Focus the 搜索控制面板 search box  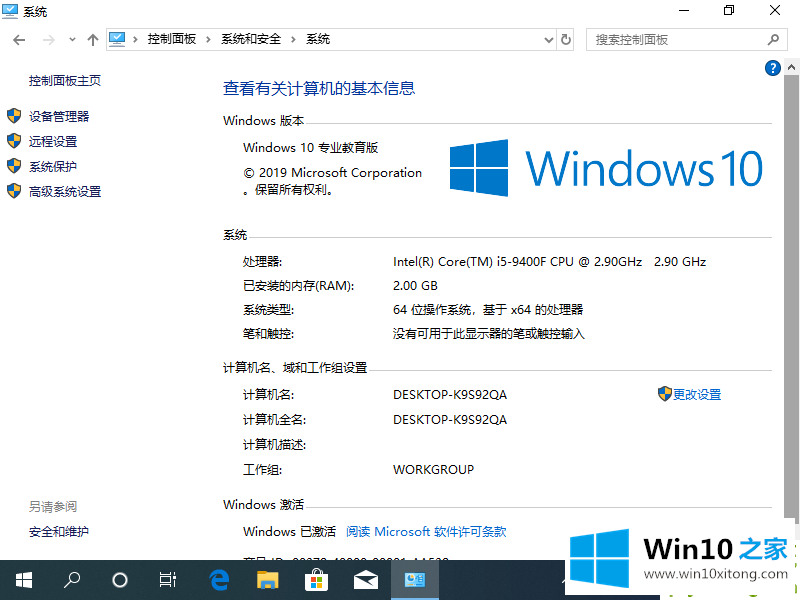(x=687, y=40)
